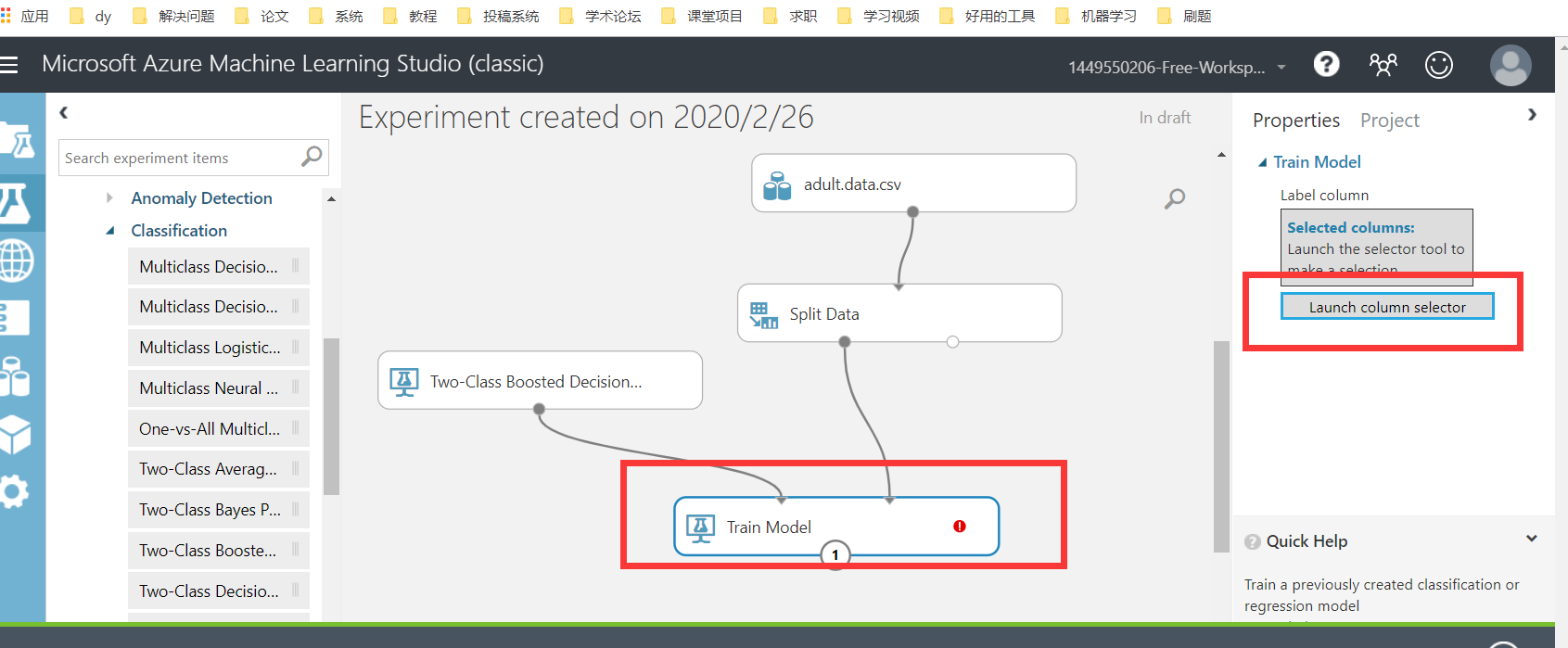Click the In draft status text
1568x648 pixels.
tap(1165, 118)
